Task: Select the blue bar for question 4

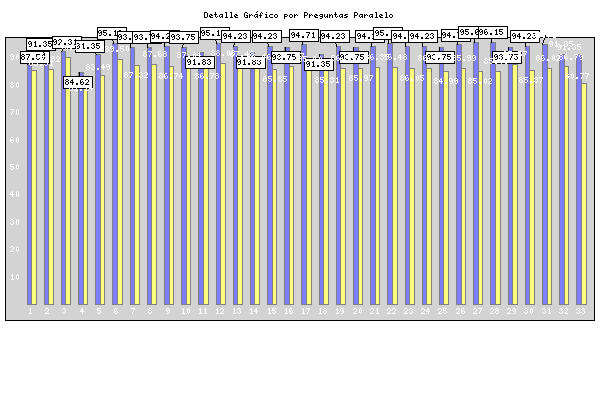Action: click(81, 188)
